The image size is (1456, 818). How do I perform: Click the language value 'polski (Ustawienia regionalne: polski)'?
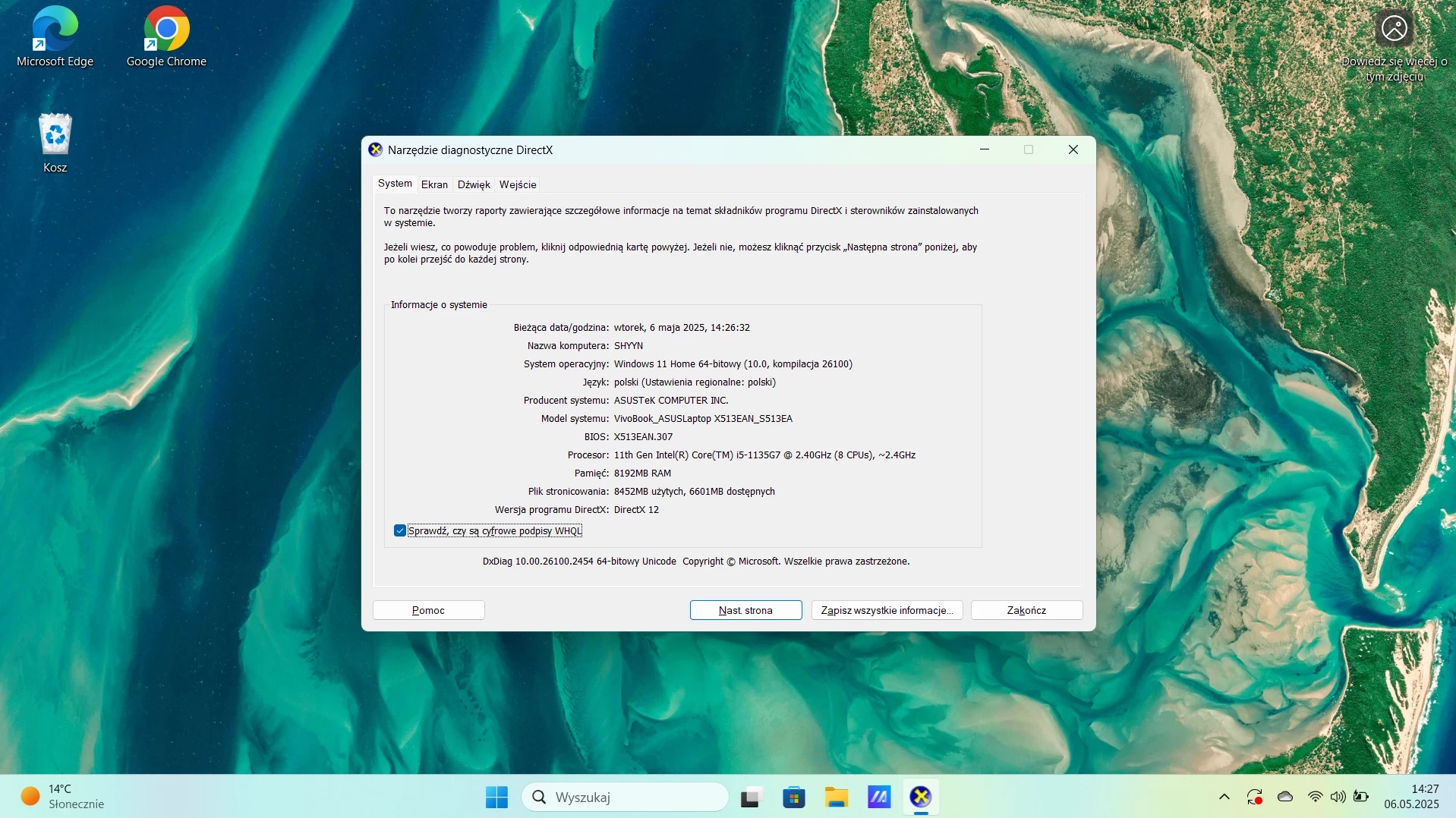pos(695,382)
